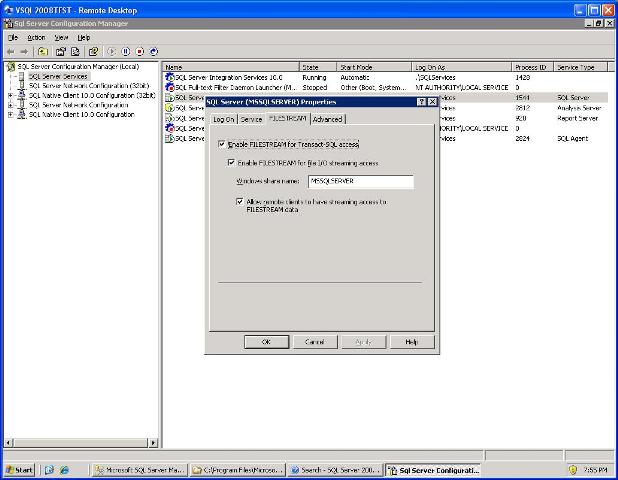The width and height of the screenshot is (618, 480).
Task: Expand the last SQL Native Client 10.0 Configuration node
Action: 11,115
